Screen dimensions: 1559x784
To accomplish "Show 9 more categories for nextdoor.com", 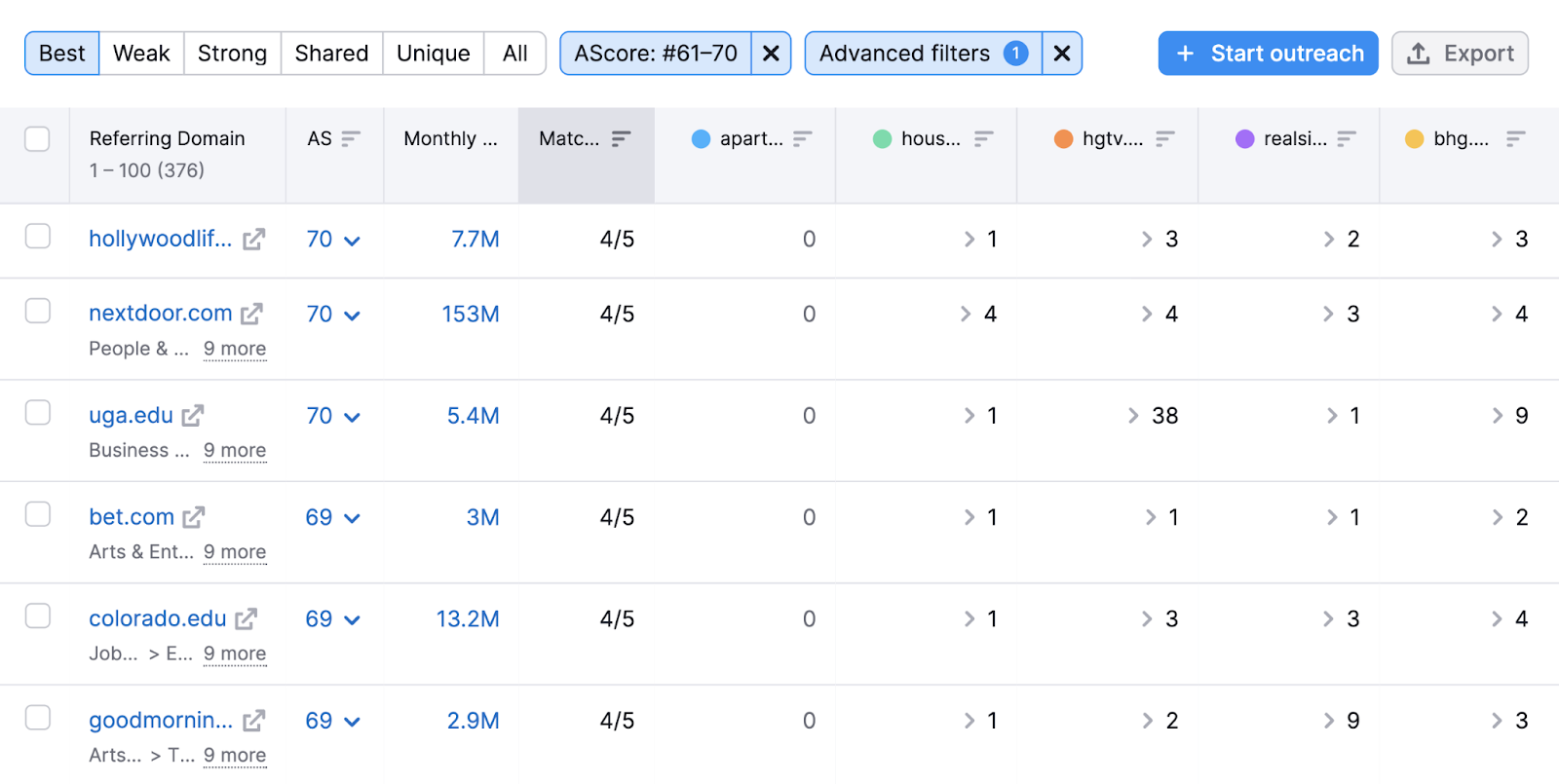I will click(235, 349).
